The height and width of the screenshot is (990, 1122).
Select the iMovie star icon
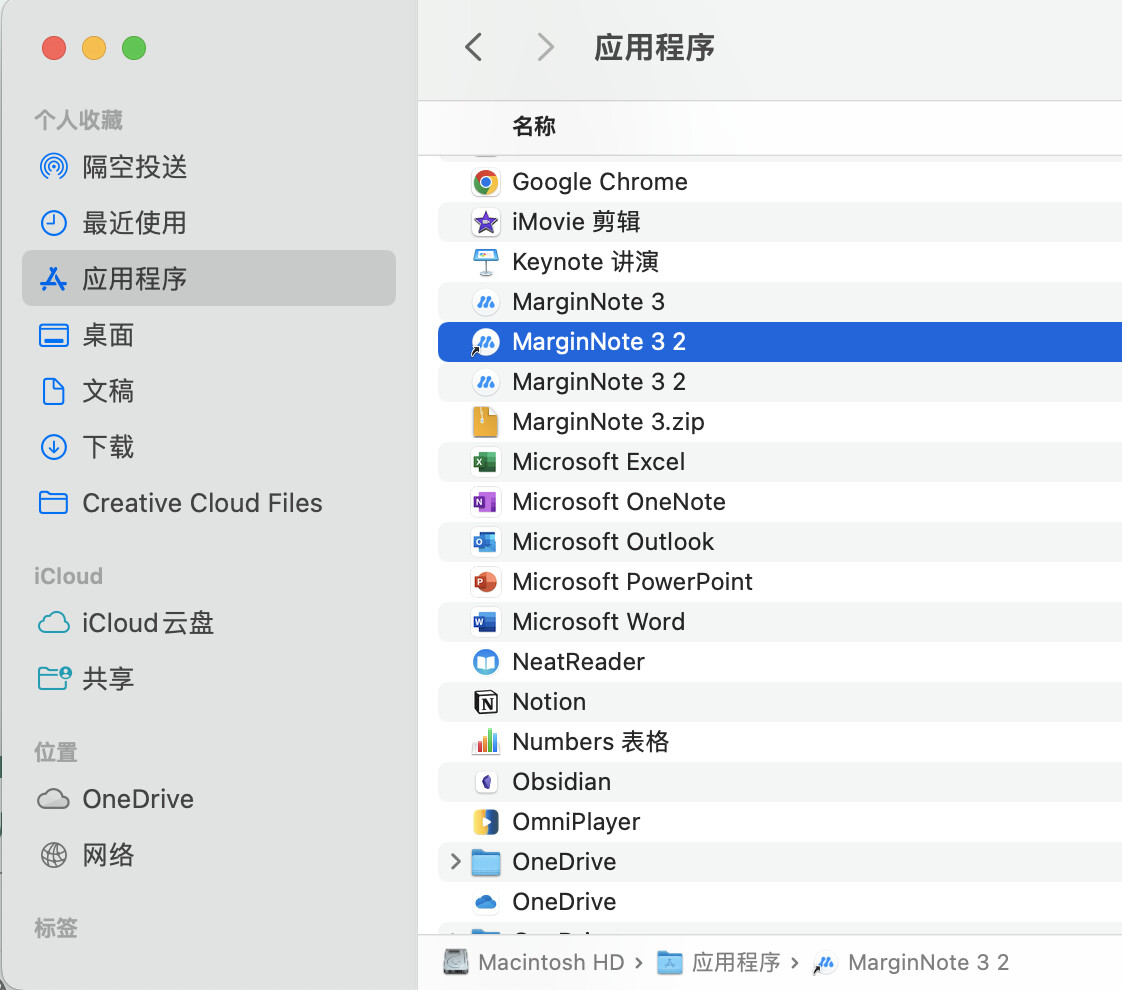486,222
